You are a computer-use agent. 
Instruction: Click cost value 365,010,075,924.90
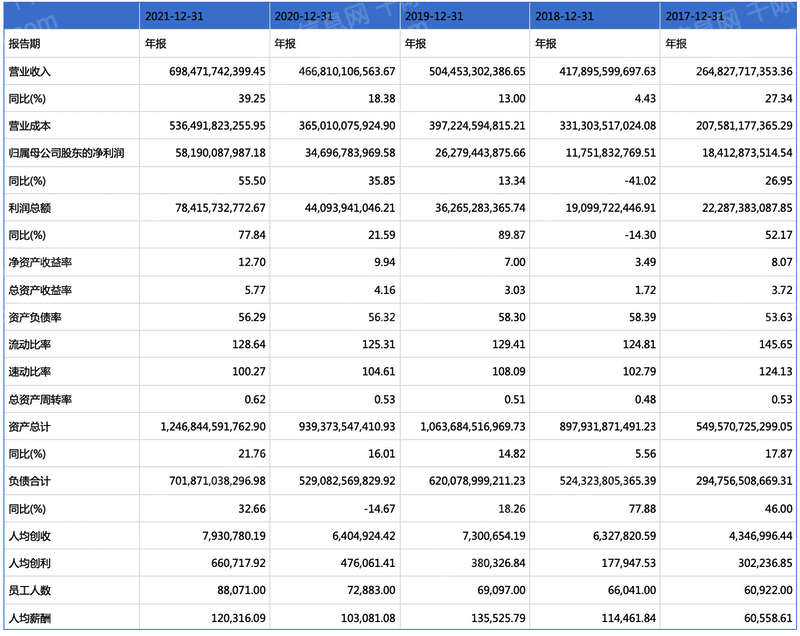347,126
